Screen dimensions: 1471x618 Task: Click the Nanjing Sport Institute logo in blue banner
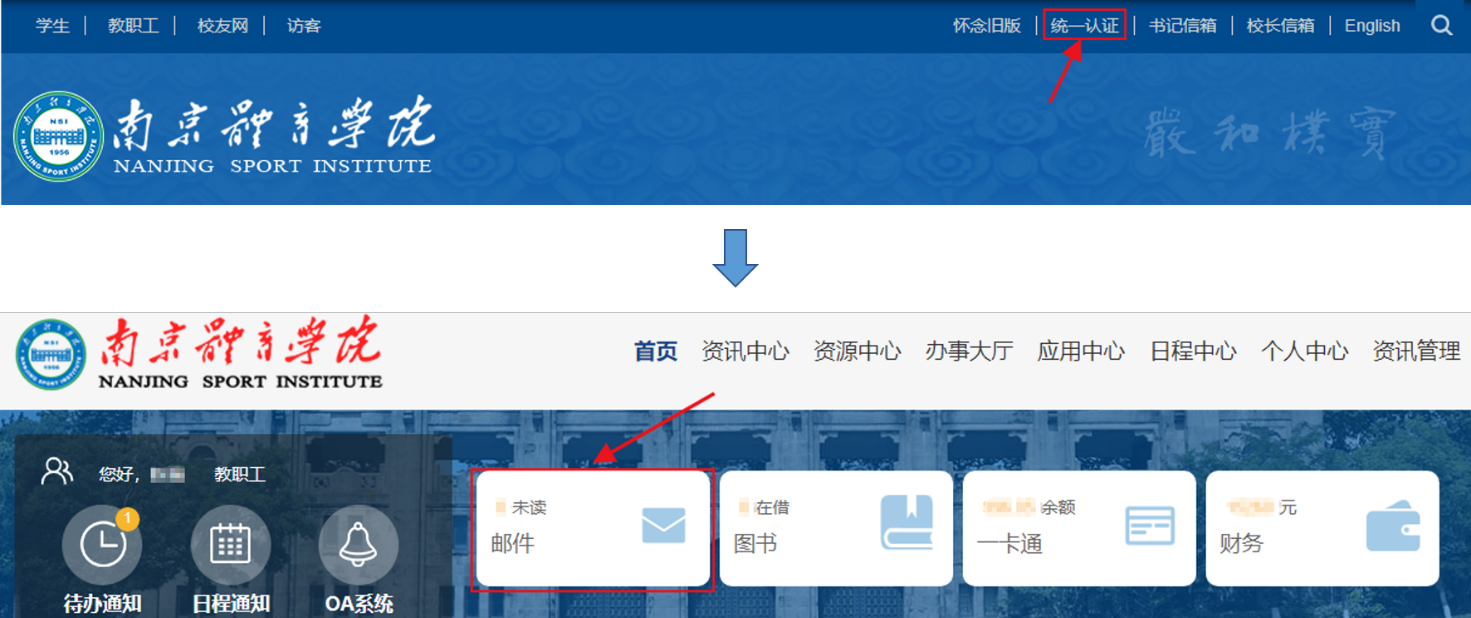tap(58, 136)
